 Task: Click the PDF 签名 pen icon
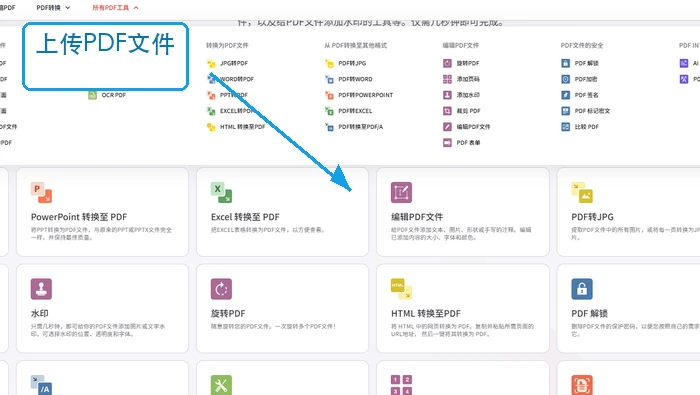point(566,95)
